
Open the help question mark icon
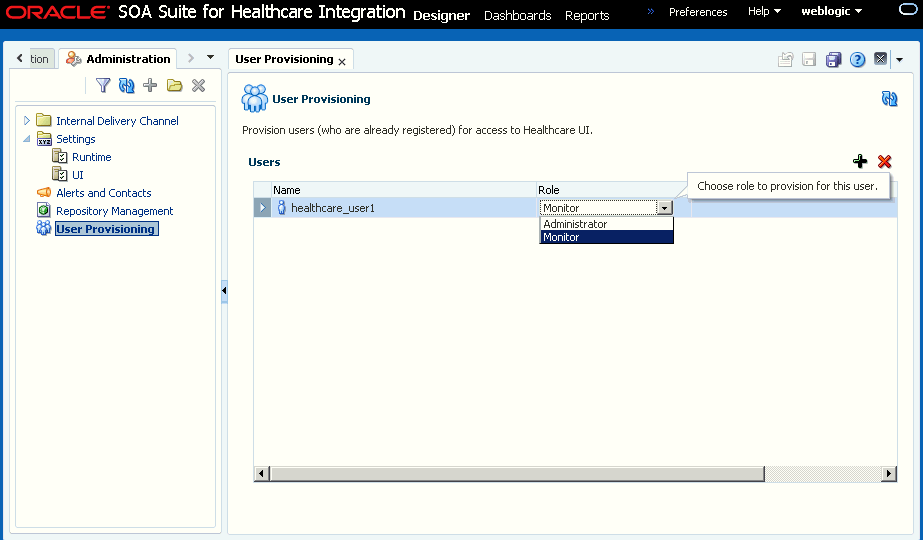[x=858, y=59]
